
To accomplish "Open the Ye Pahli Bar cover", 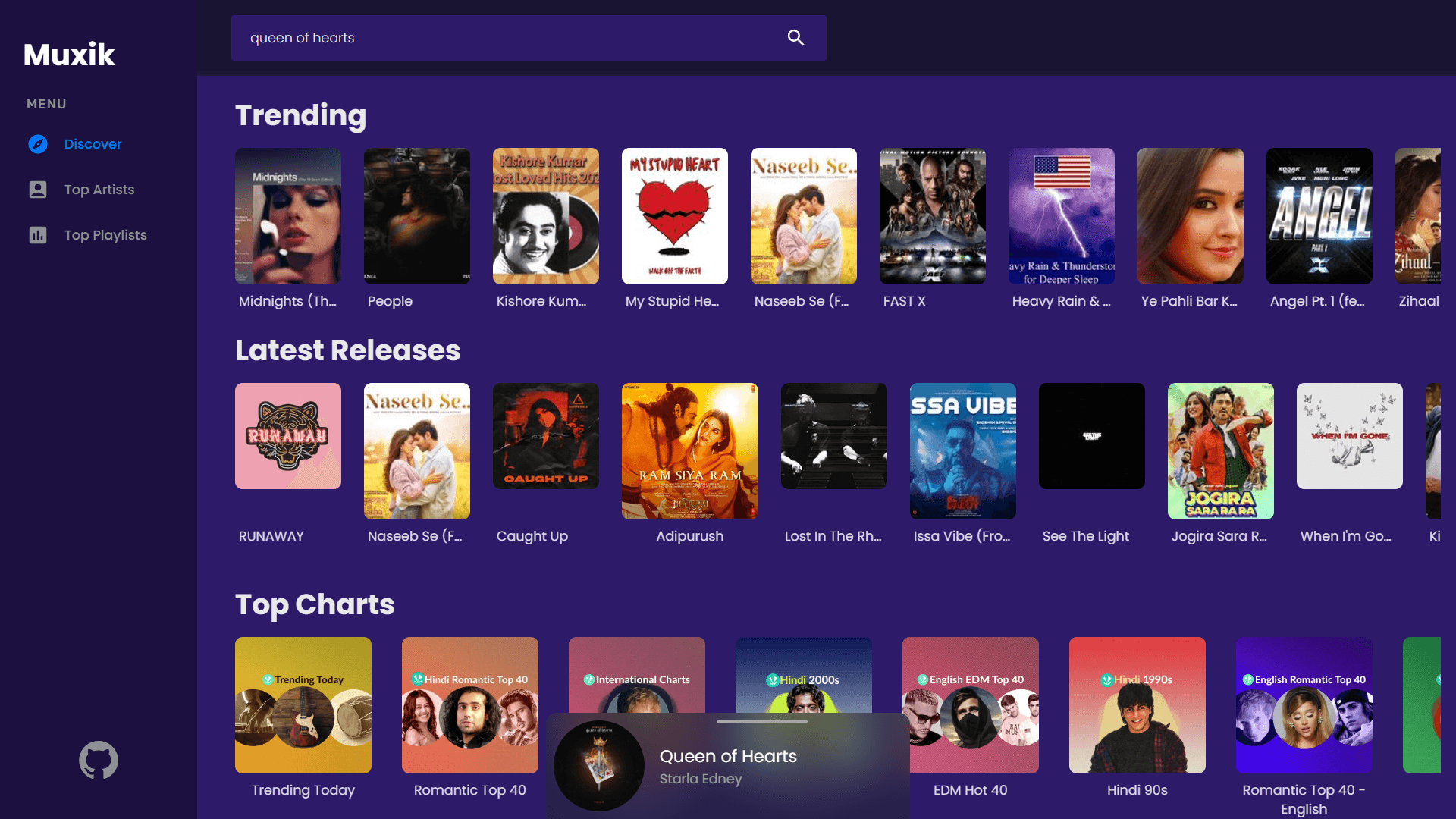I will pyautogui.click(x=1191, y=216).
